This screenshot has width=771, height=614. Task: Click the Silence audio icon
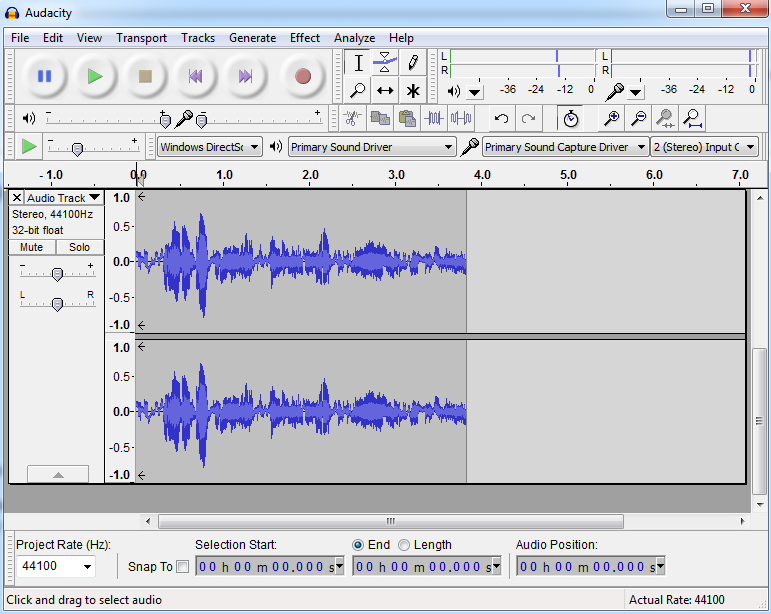[x=461, y=118]
